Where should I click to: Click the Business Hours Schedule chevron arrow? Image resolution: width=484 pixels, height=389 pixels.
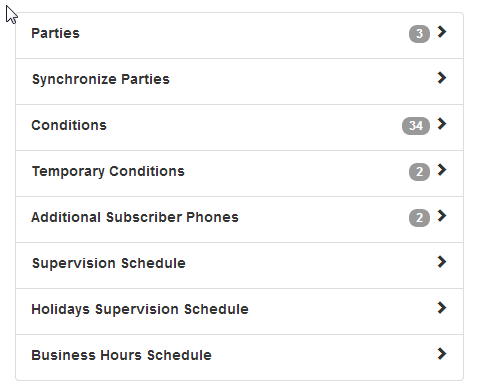pos(442,354)
